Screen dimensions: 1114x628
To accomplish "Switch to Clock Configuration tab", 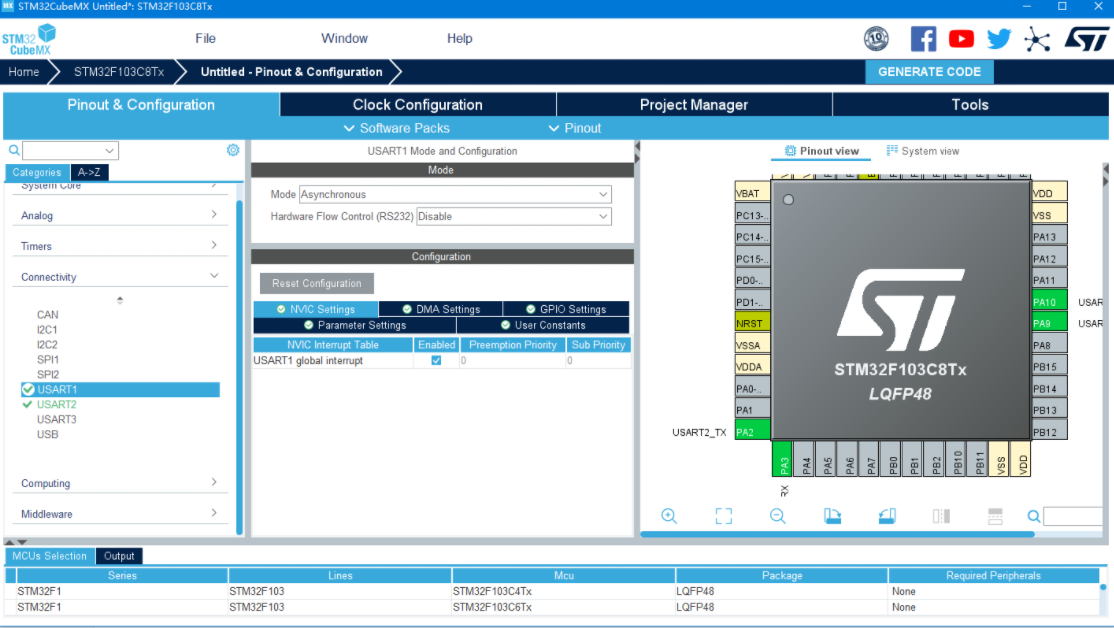I will click(418, 104).
